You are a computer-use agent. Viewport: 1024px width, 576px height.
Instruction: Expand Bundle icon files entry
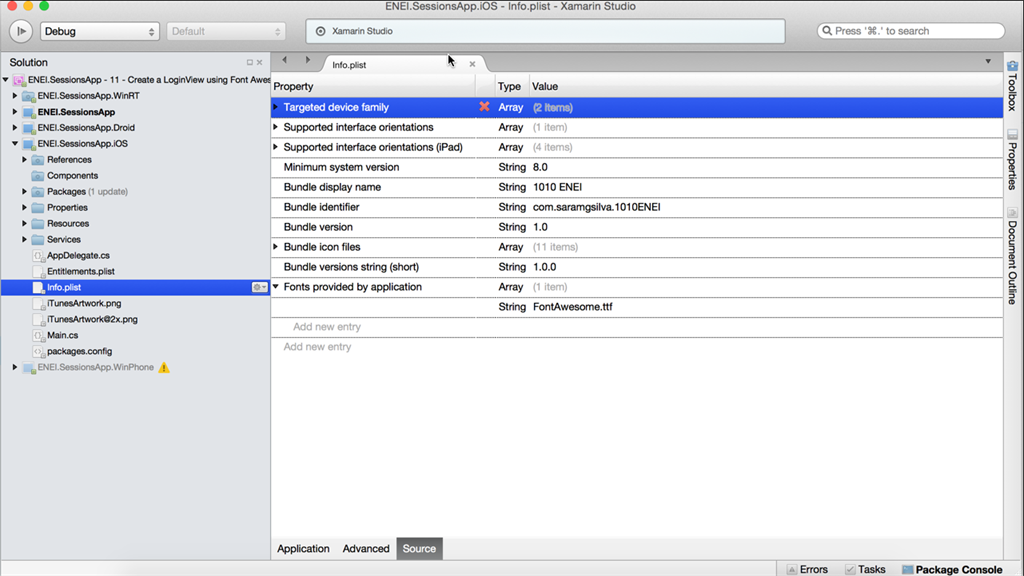click(276, 247)
